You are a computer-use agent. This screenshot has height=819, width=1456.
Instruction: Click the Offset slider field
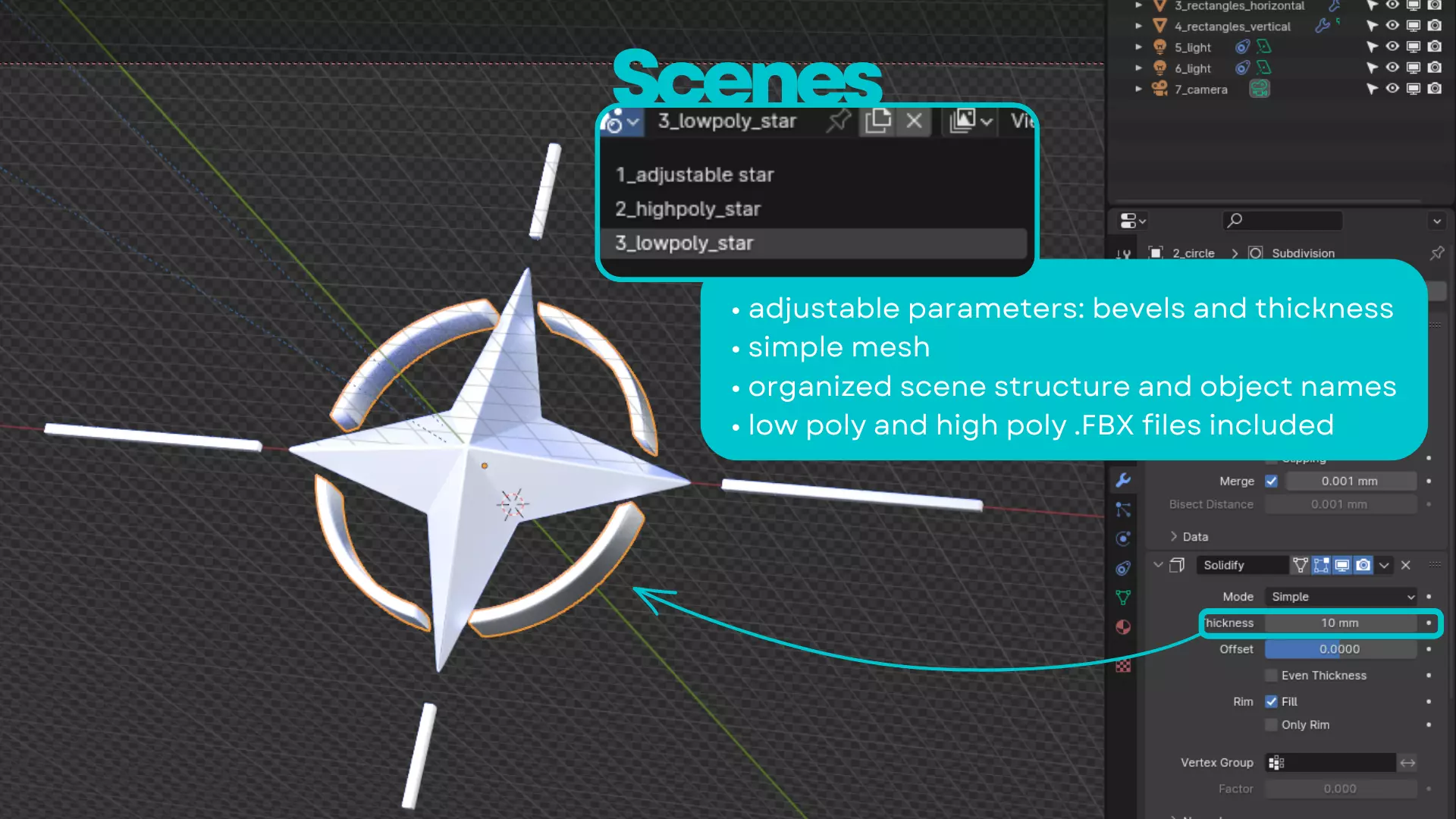pos(1340,649)
